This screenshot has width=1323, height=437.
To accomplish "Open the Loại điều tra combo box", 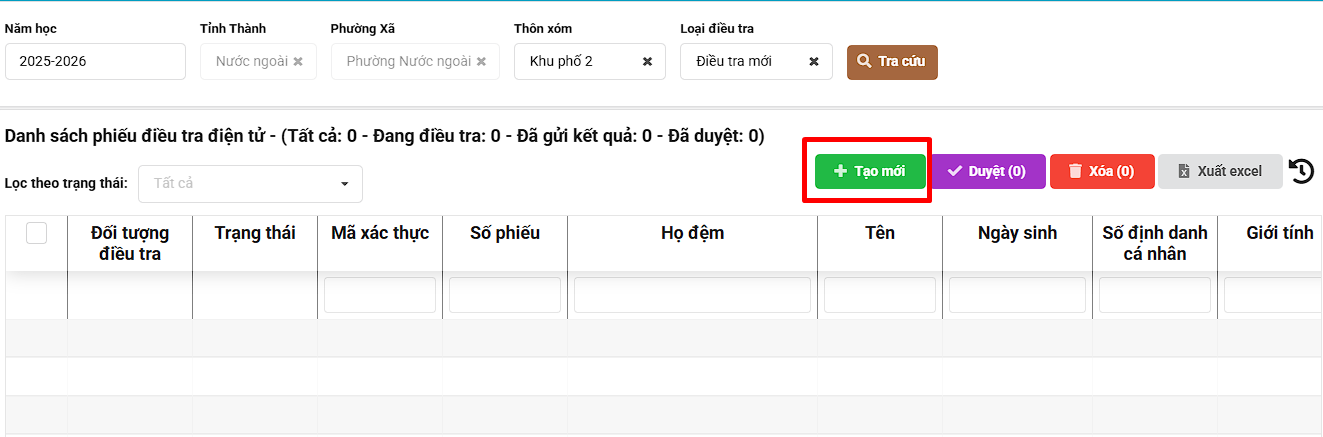I will tap(745, 62).
